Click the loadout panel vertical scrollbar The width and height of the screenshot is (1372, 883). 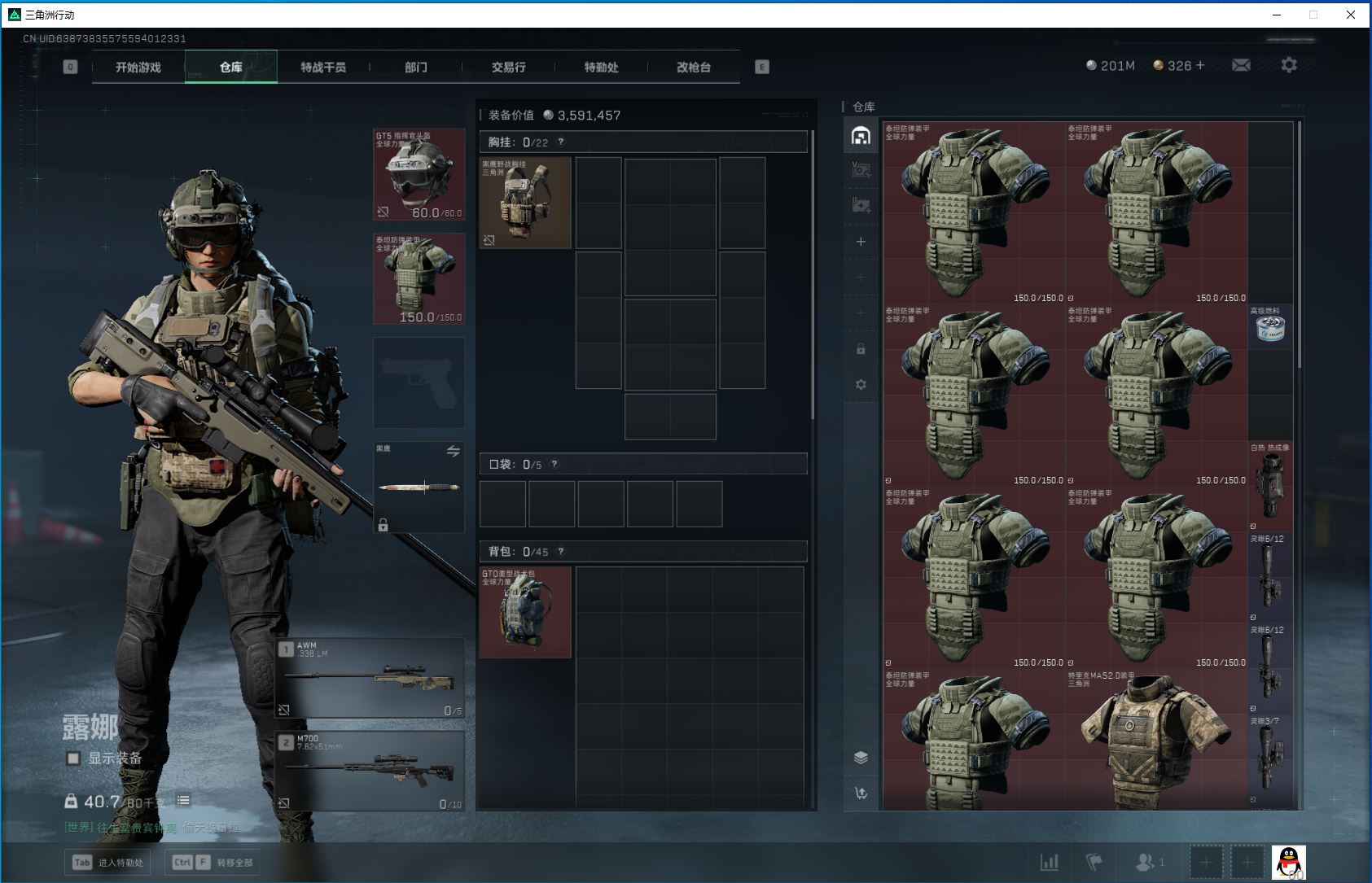tap(813, 275)
